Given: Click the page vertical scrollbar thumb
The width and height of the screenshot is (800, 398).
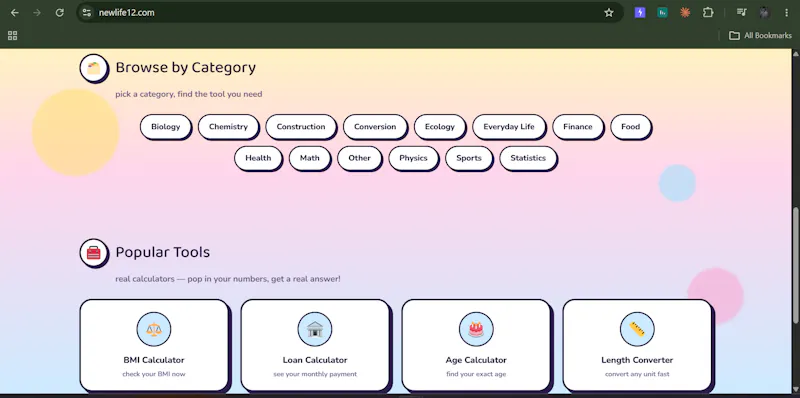Looking at the screenshot, I should tap(795, 265).
